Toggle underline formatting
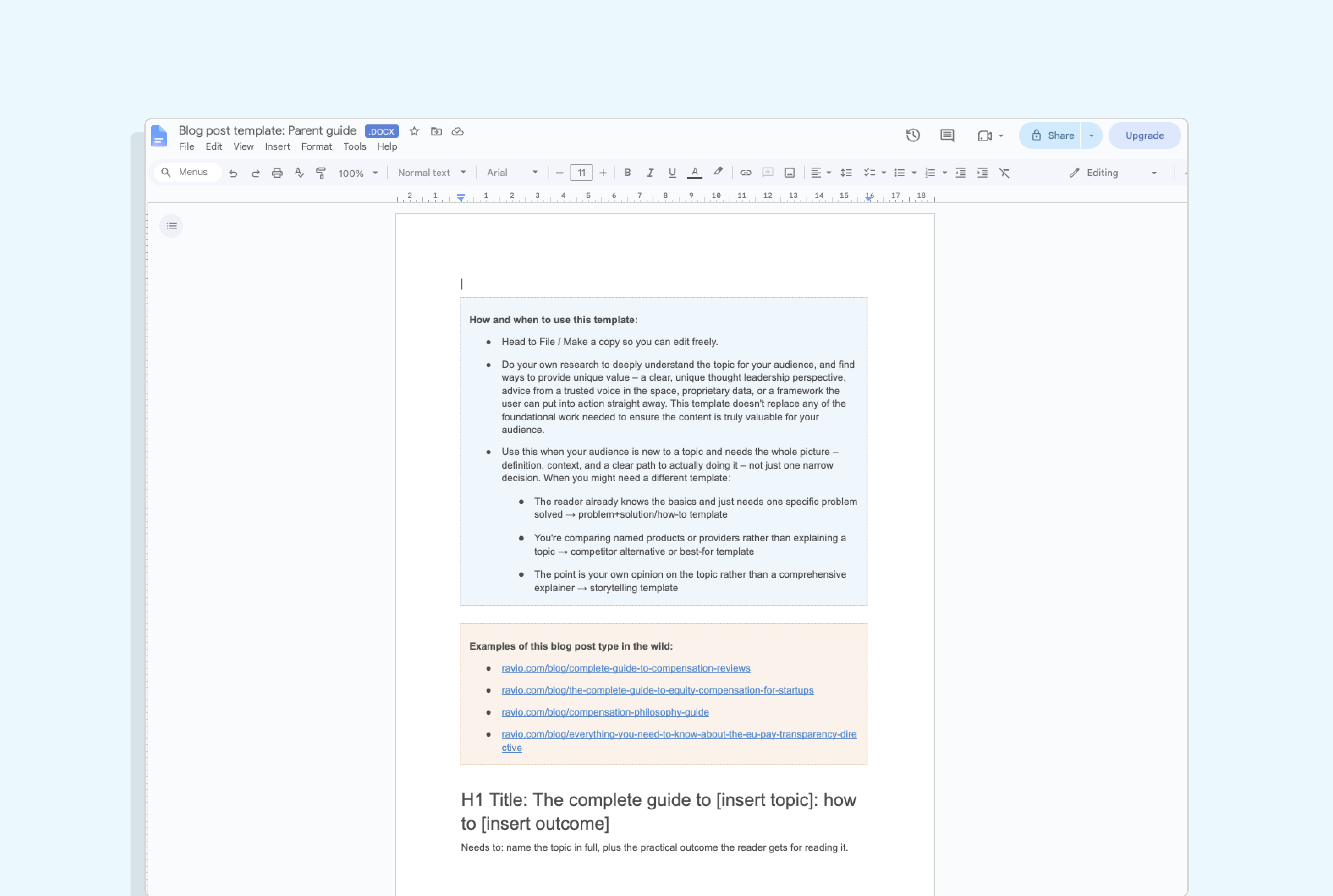This screenshot has height=896, width=1333. [672, 173]
